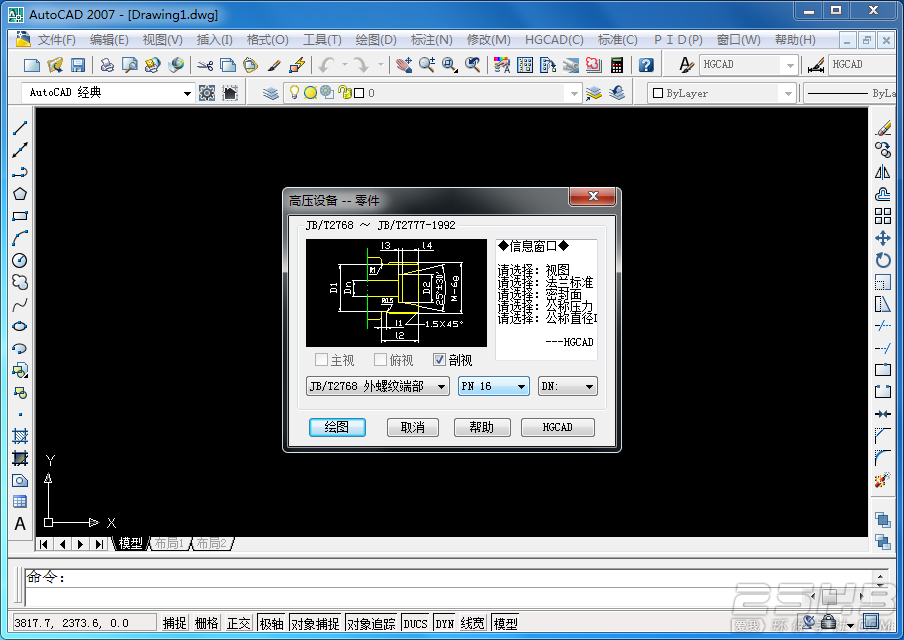Select the Hatch tool
Viewport: 904px width, 640px height.
20,436
